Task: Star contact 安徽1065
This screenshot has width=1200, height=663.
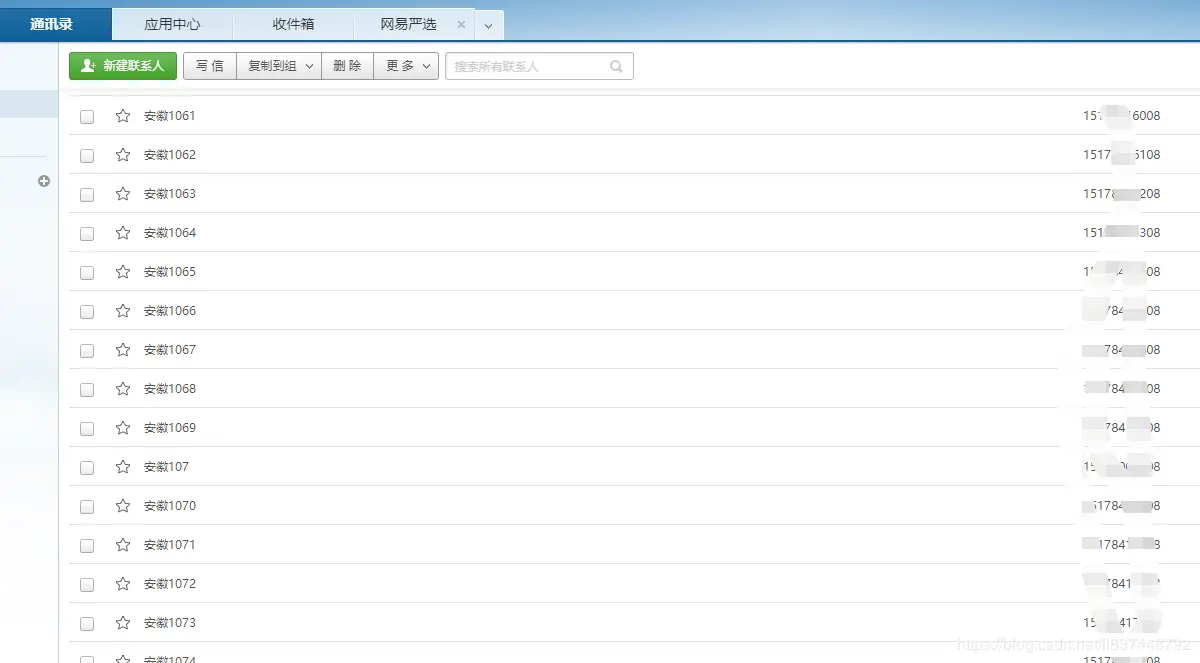Action: [123, 272]
